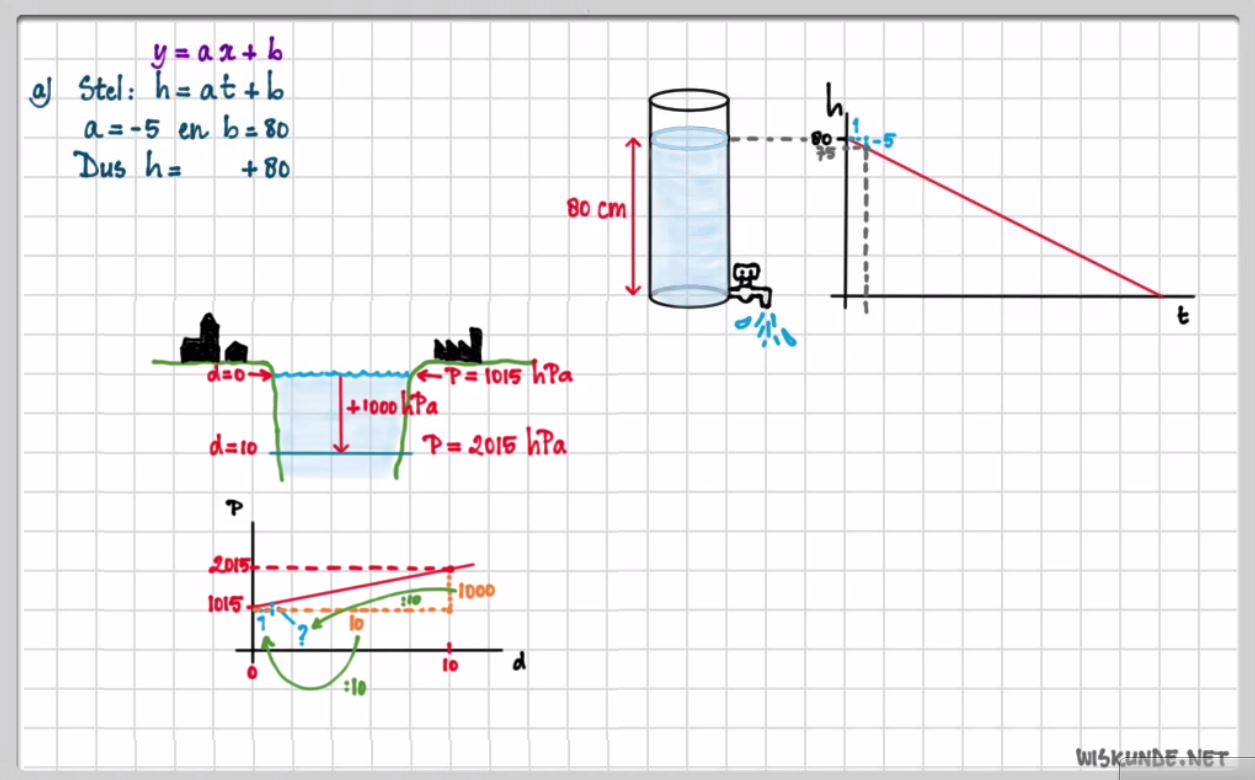
Task: Click the 'Dus h = +80' line
Action: click(185, 167)
